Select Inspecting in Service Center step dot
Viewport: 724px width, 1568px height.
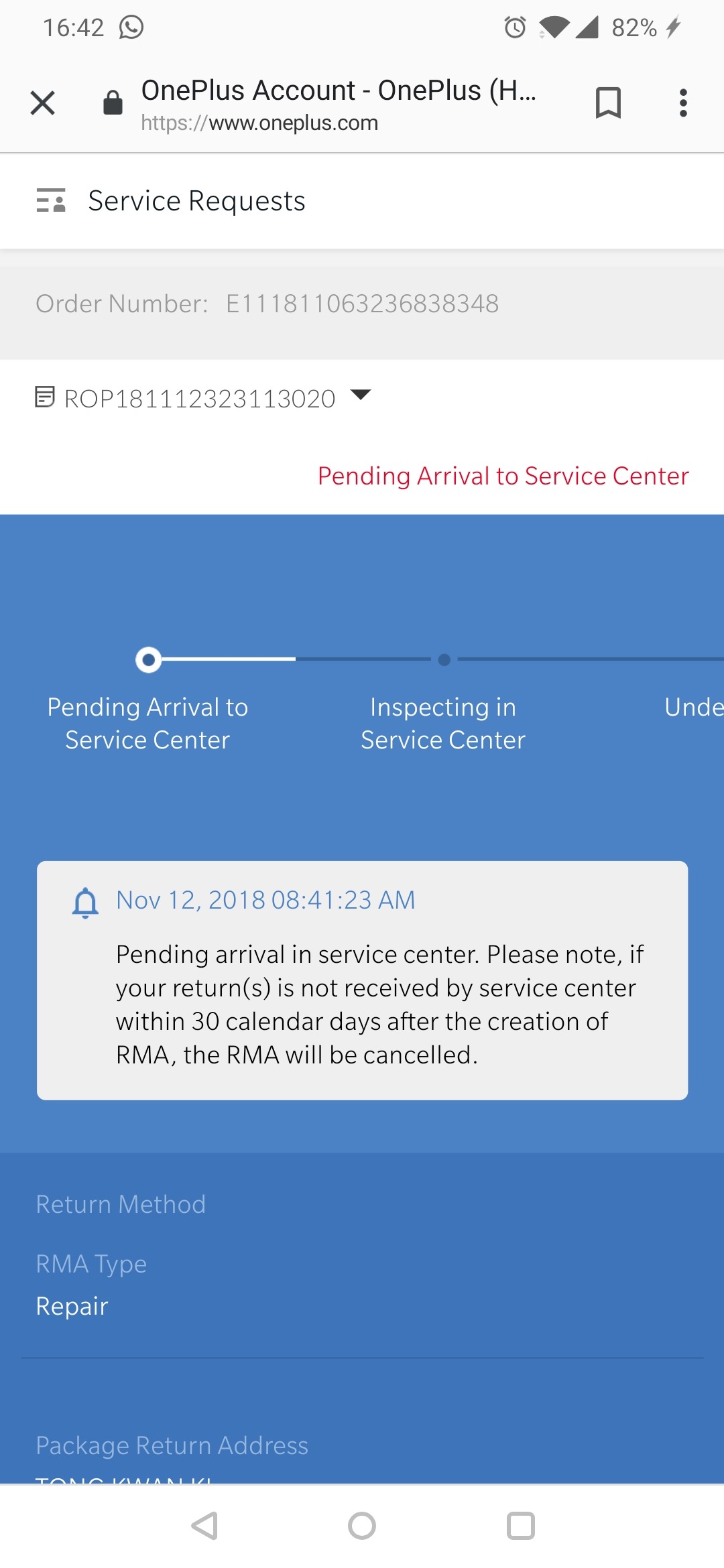click(444, 660)
